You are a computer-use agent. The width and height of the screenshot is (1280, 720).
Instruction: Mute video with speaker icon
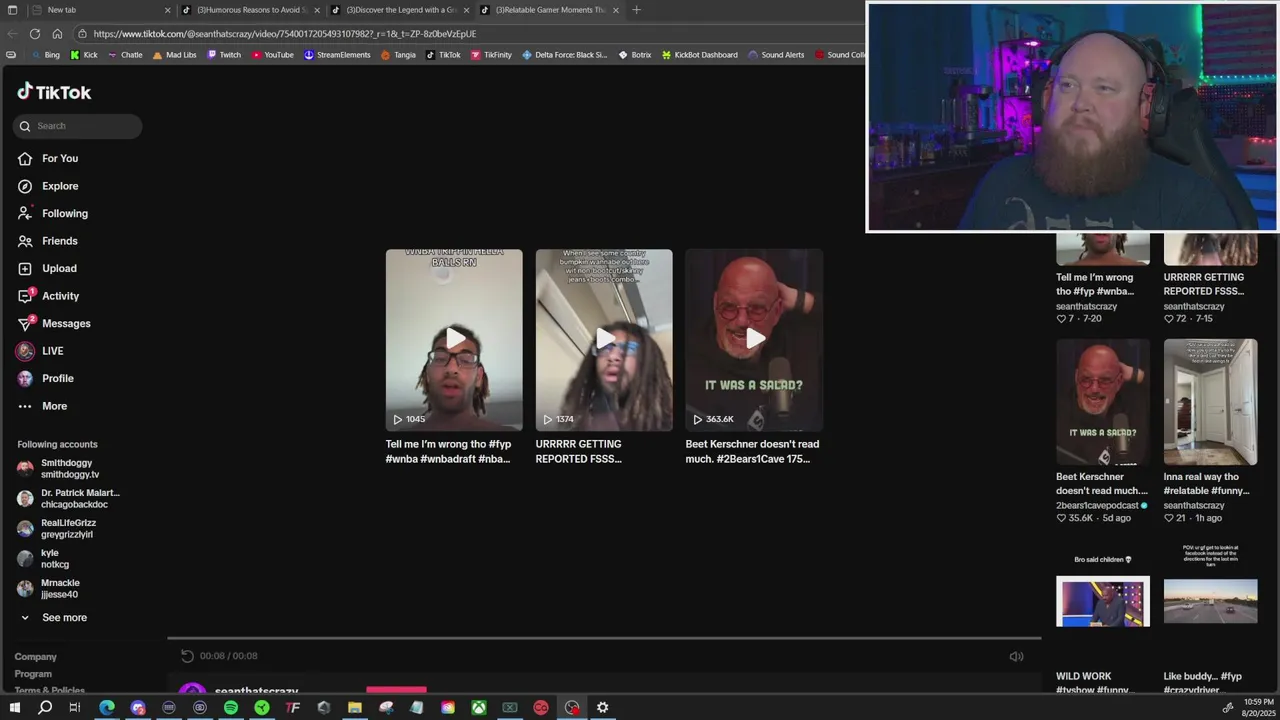[1016, 656]
